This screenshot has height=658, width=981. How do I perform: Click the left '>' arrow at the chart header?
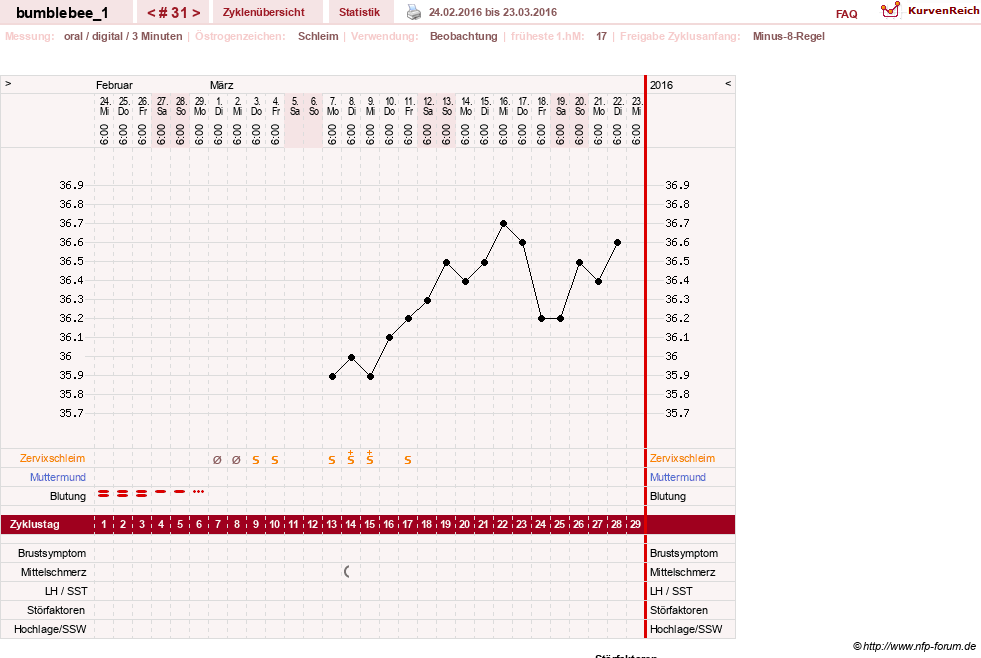[x=8, y=83]
